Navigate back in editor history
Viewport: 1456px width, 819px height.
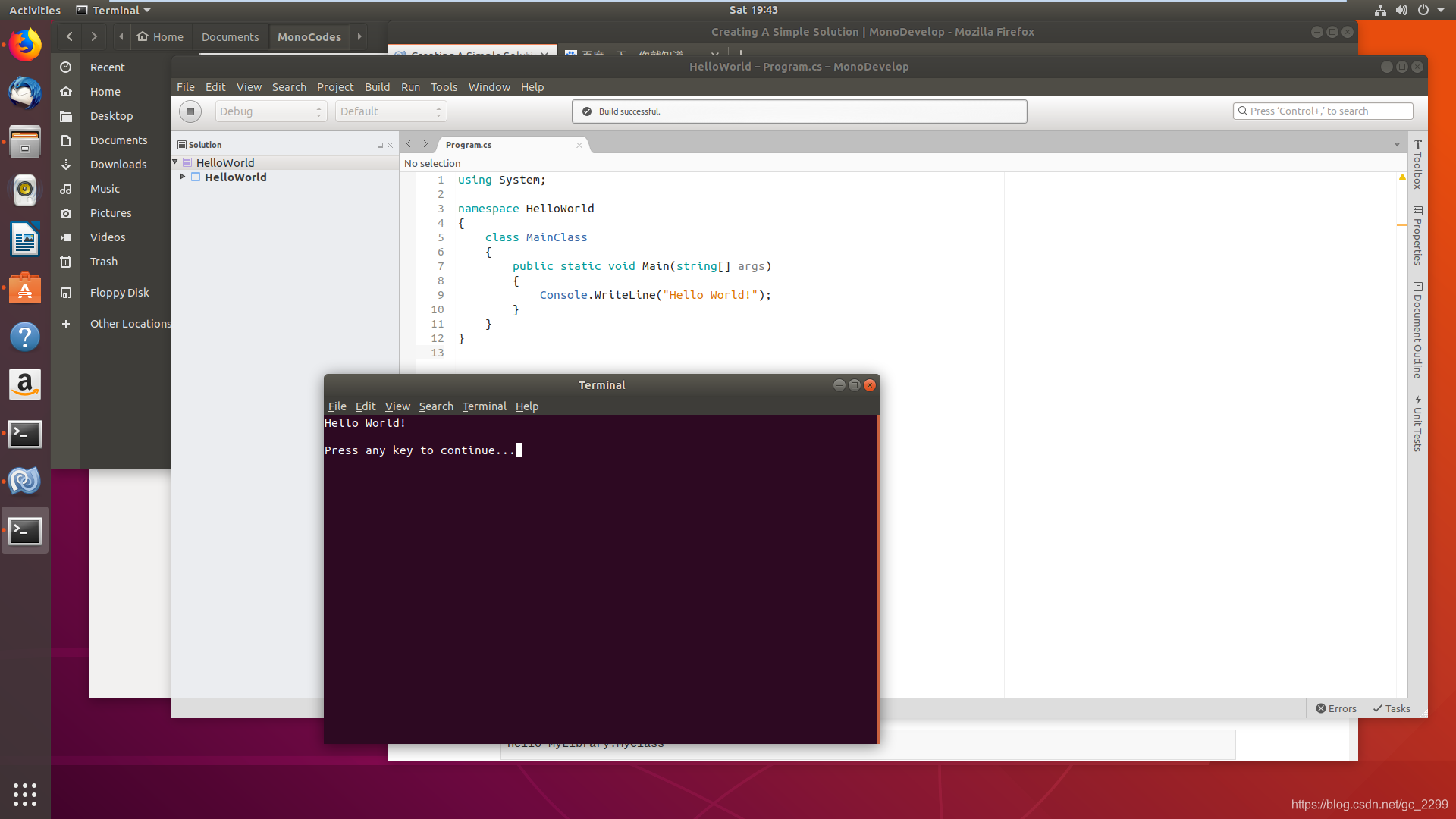[409, 144]
